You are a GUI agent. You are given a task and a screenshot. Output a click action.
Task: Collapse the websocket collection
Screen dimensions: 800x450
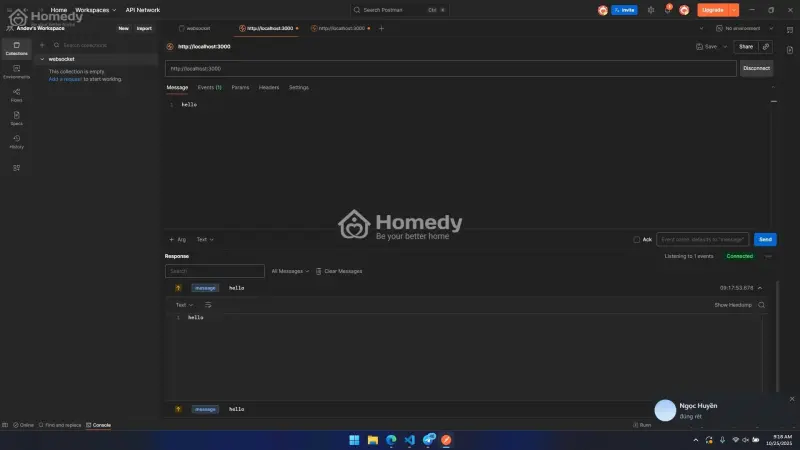tap(42, 59)
